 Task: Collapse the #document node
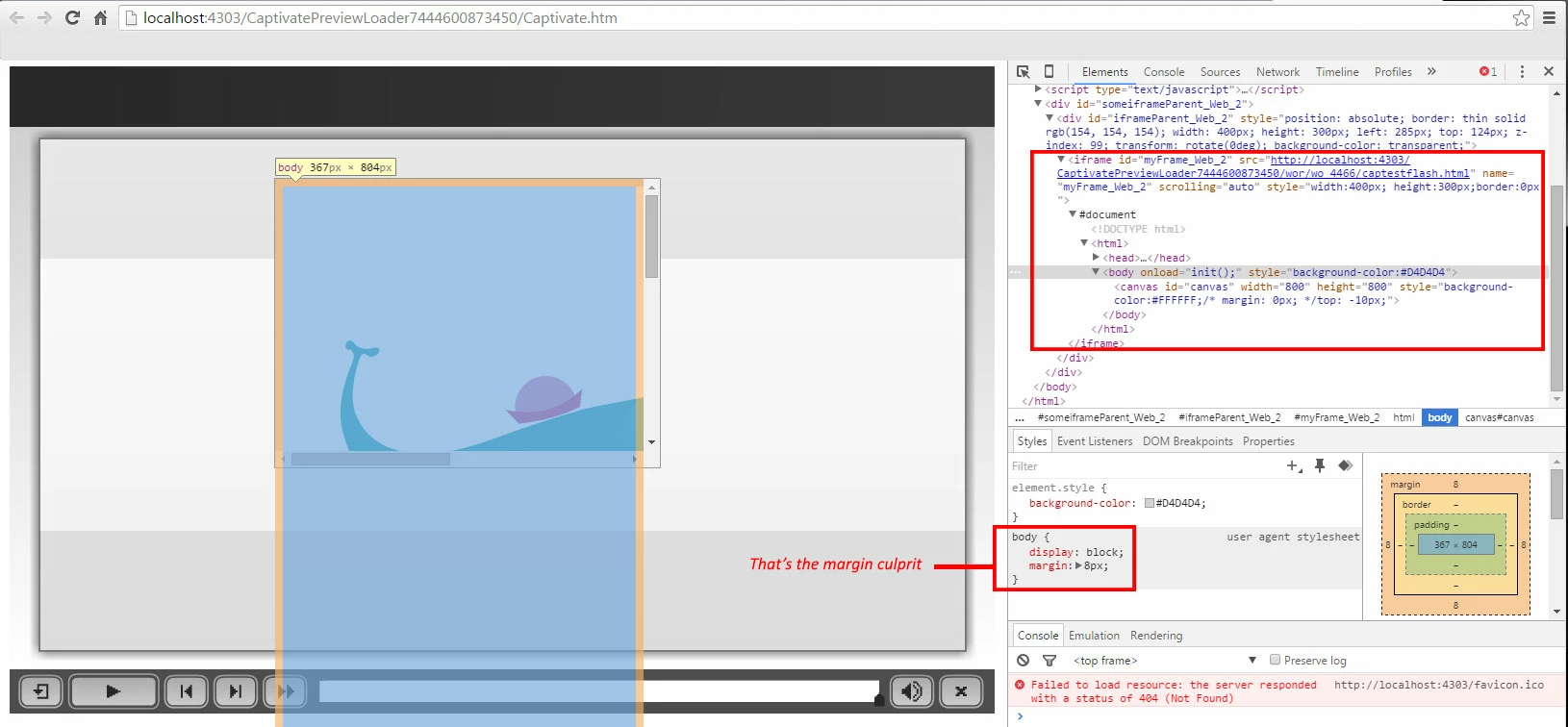click(1073, 214)
